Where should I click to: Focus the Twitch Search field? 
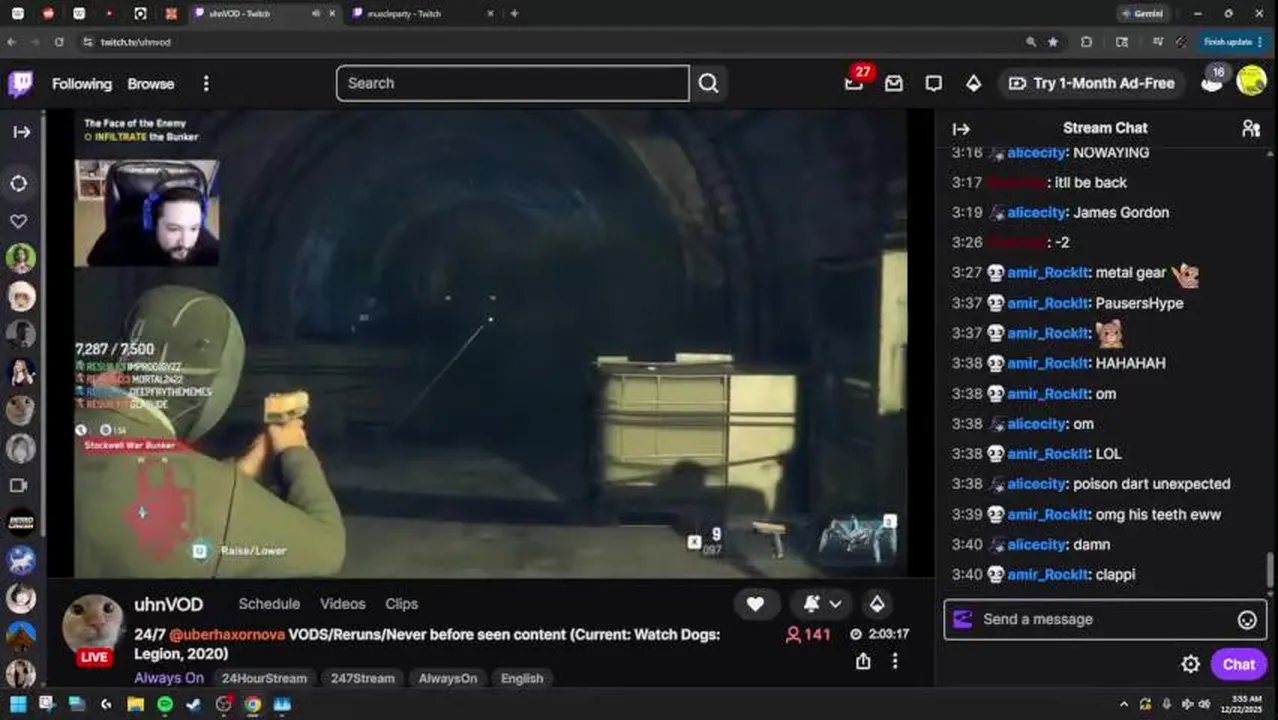(512, 83)
